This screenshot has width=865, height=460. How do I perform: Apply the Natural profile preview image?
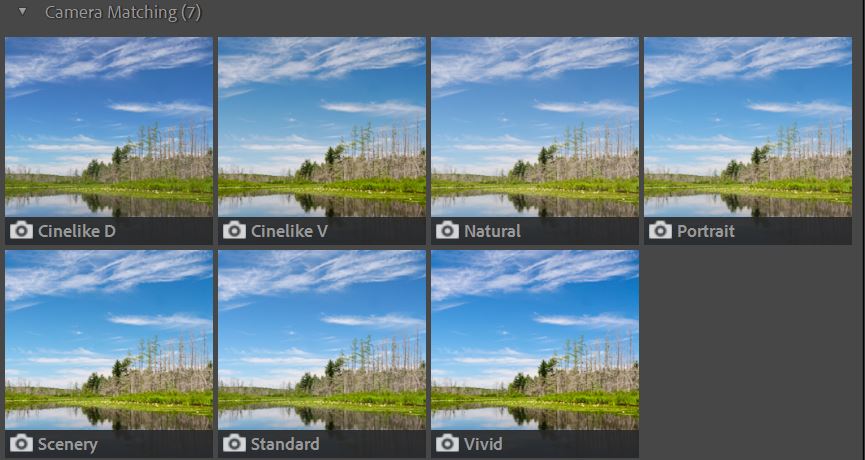point(535,127)
